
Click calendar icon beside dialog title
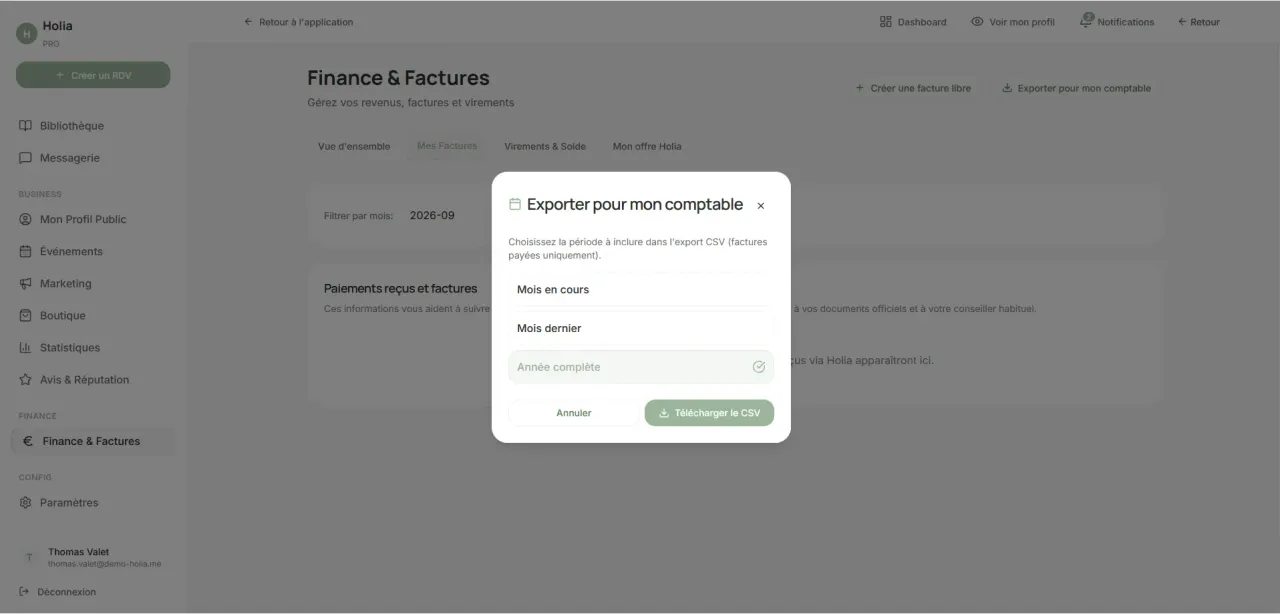515,204
